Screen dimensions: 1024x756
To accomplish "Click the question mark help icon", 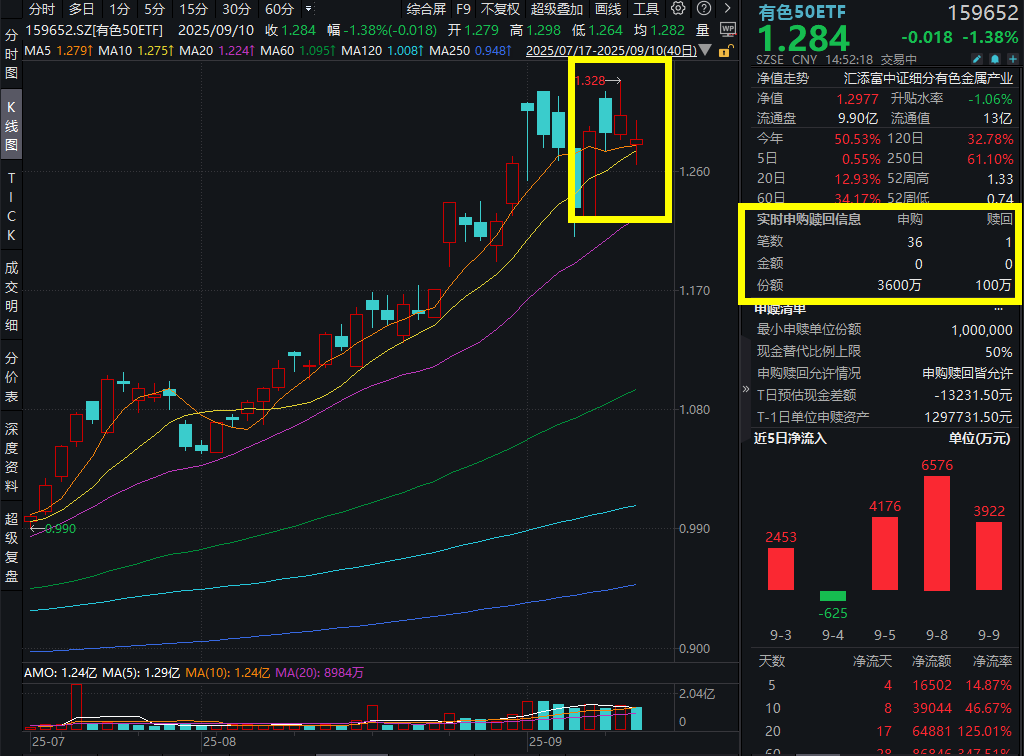I will tap(702, 9).
